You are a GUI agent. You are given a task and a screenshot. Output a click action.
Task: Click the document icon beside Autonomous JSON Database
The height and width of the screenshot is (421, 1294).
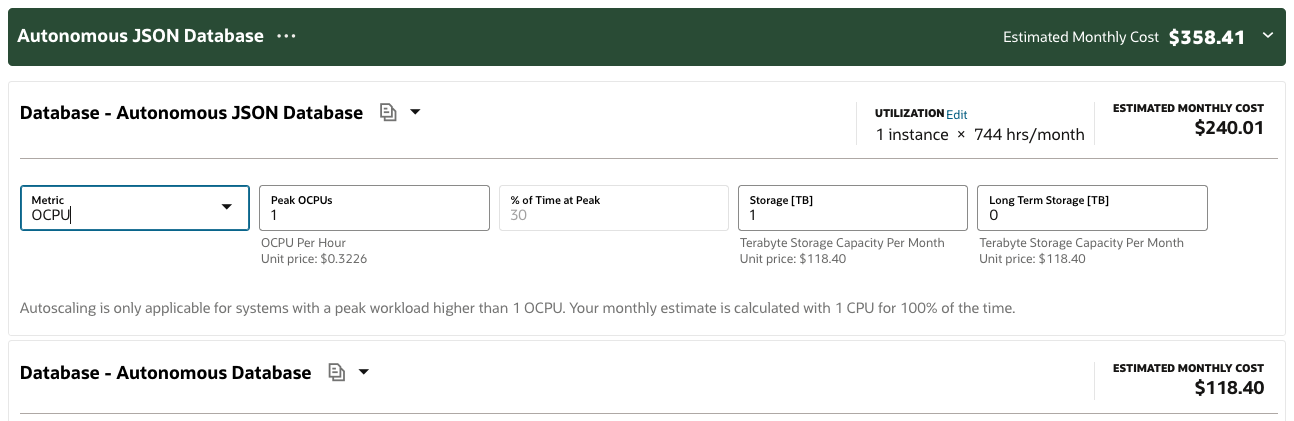point(388,113)
